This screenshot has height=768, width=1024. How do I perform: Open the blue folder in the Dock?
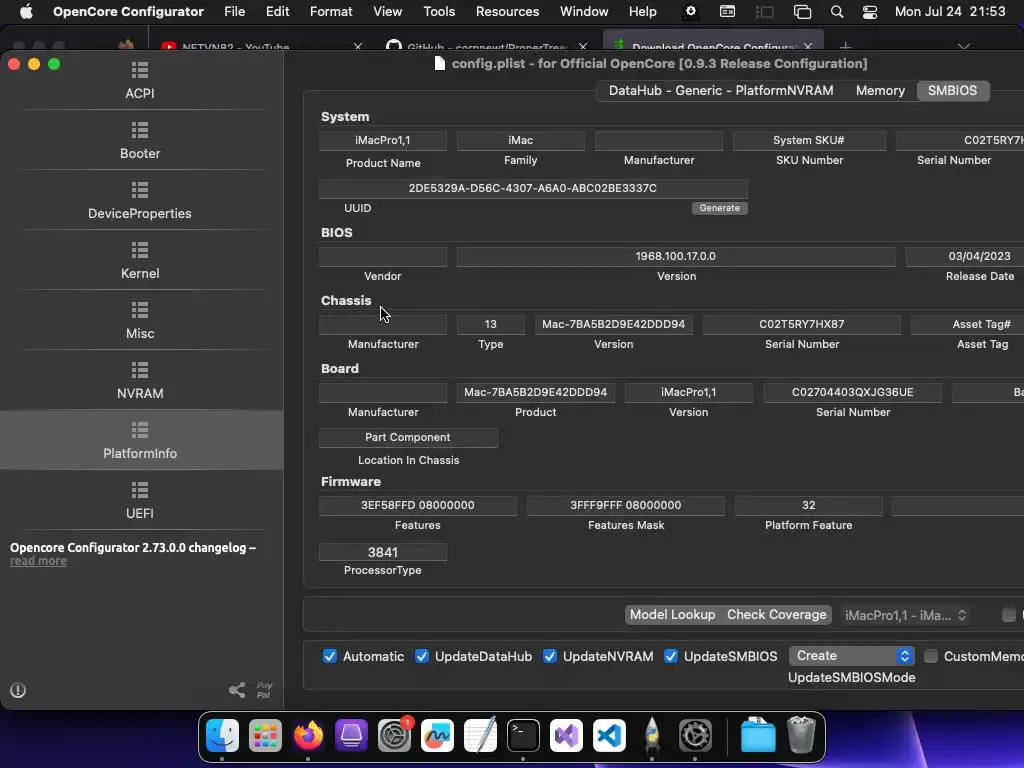point(758,735)
